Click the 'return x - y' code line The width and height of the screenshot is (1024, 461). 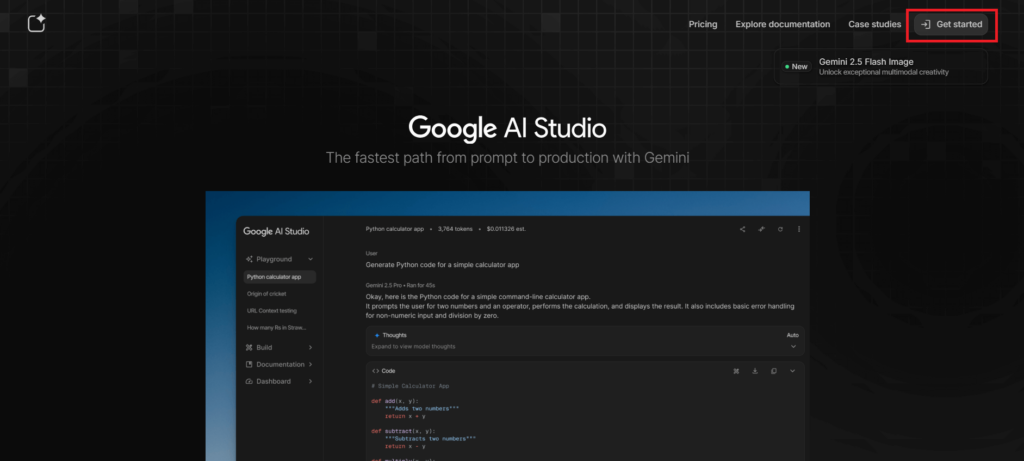(405, 447)
